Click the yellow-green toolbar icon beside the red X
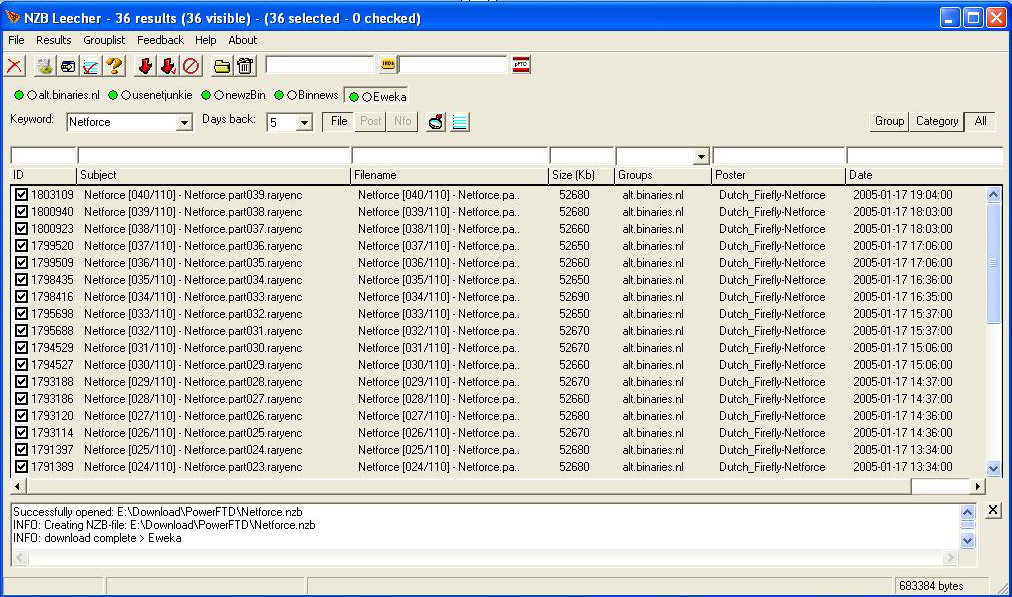The height and width of the screenshot is (597, 1012). 44,65
